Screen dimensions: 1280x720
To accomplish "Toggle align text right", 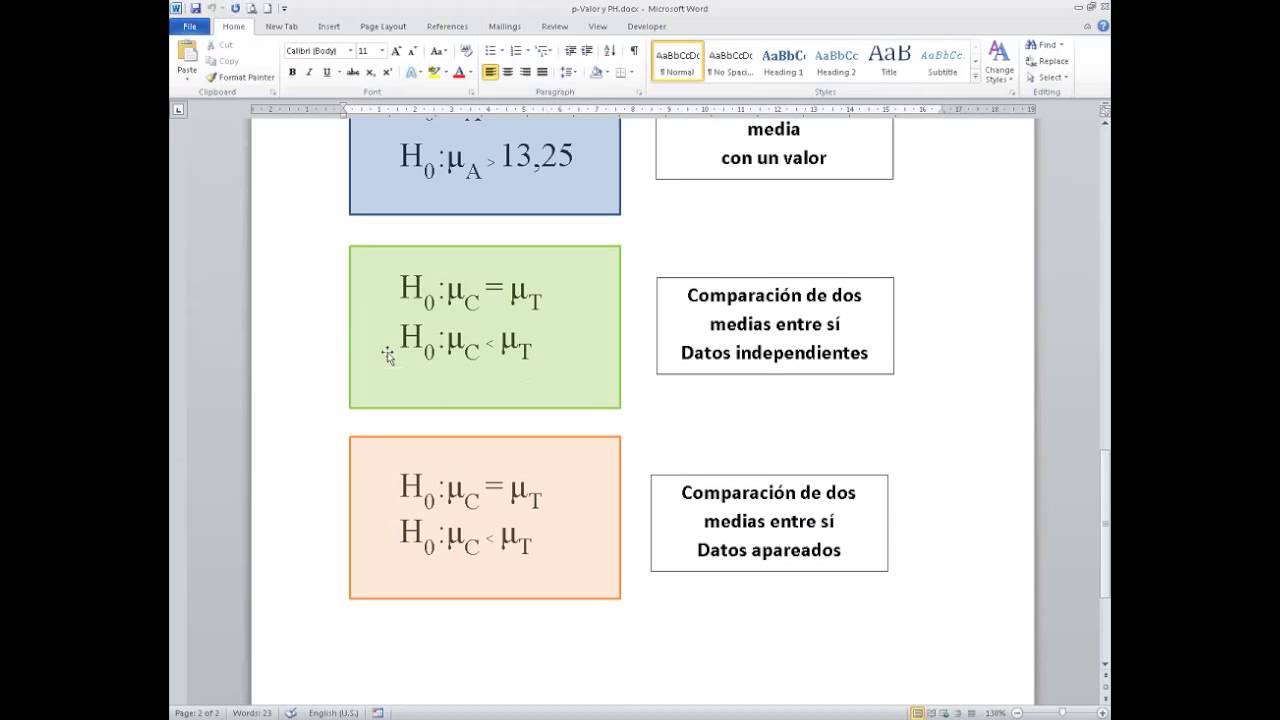I will click(525, 72).
